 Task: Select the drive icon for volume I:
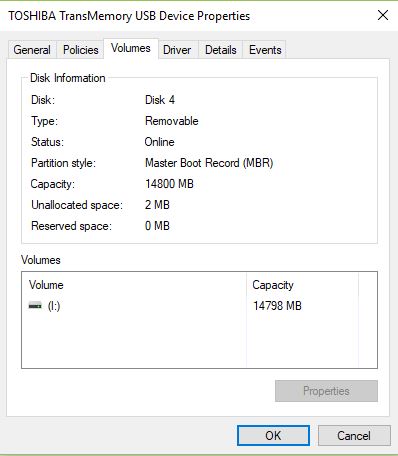click(35, 305)
